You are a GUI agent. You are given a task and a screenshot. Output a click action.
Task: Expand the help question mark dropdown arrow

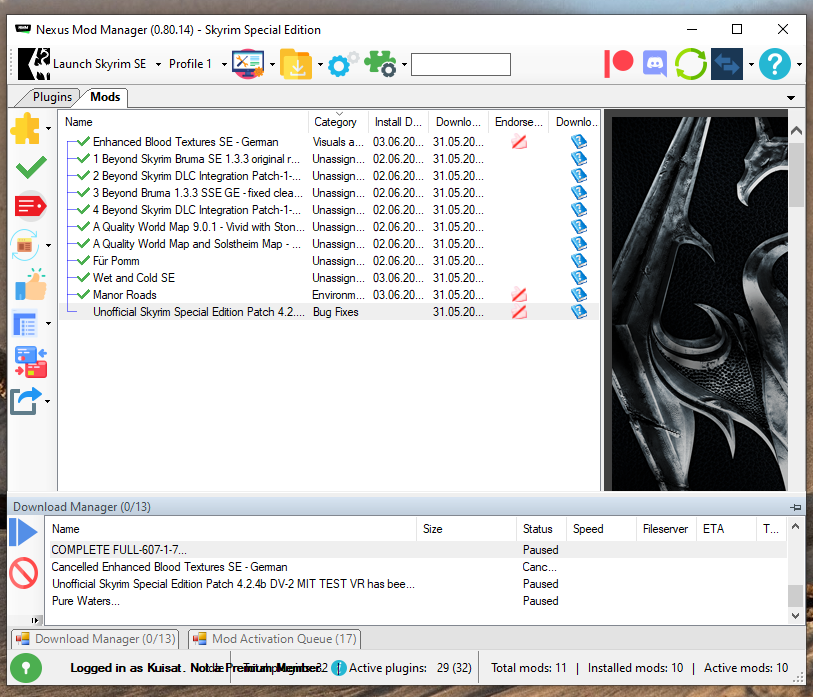(x=799, y=65)
